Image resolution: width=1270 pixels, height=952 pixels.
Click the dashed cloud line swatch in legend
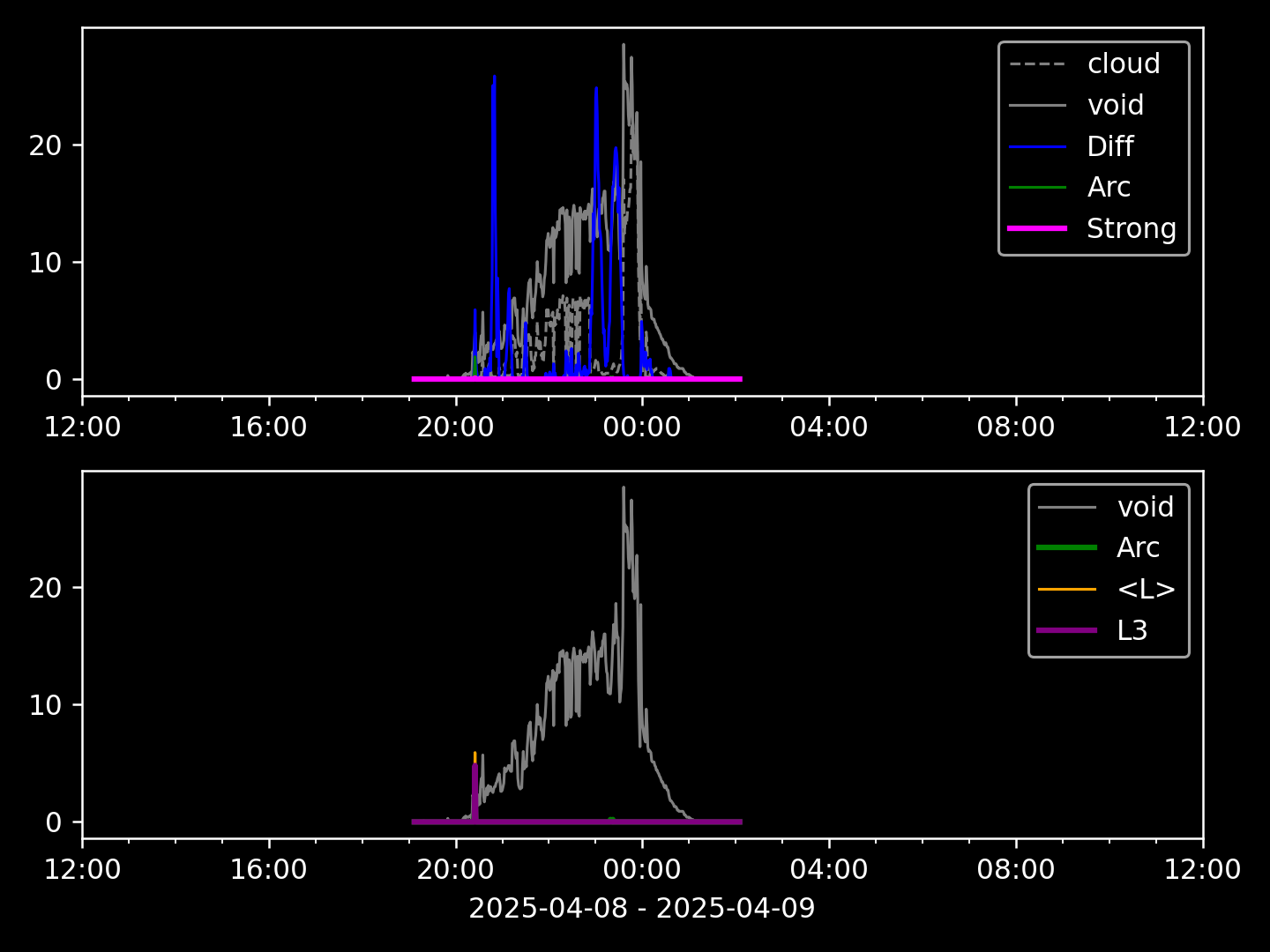pos(1038,64)
